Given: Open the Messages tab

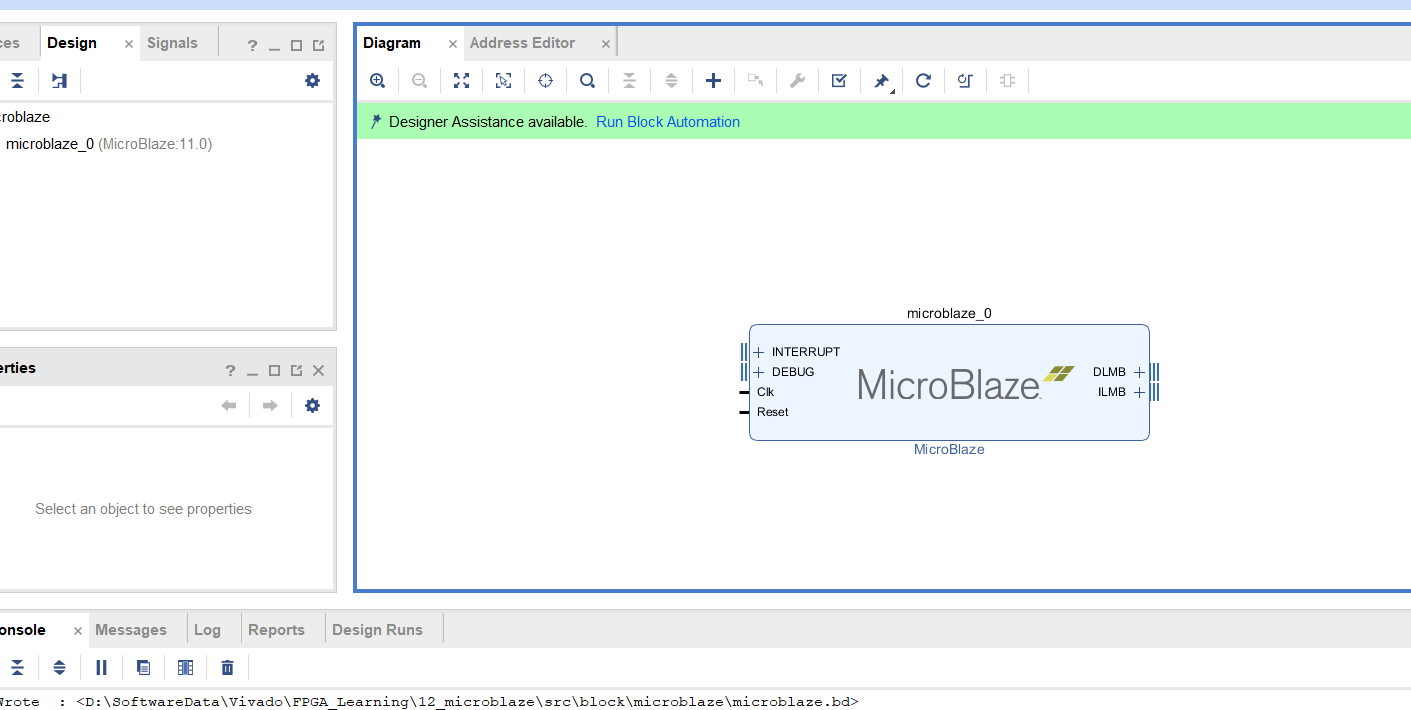Looking at the screenshot, I should coord(131,630).
